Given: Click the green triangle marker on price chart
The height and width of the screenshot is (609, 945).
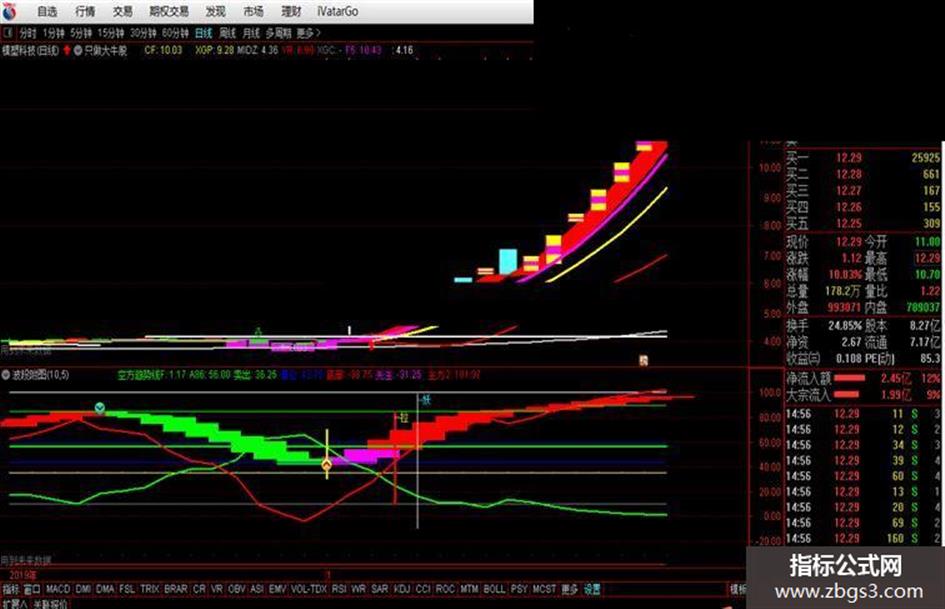Looking at the screenshot, I should pyautogui.click(x=259, y=331).
